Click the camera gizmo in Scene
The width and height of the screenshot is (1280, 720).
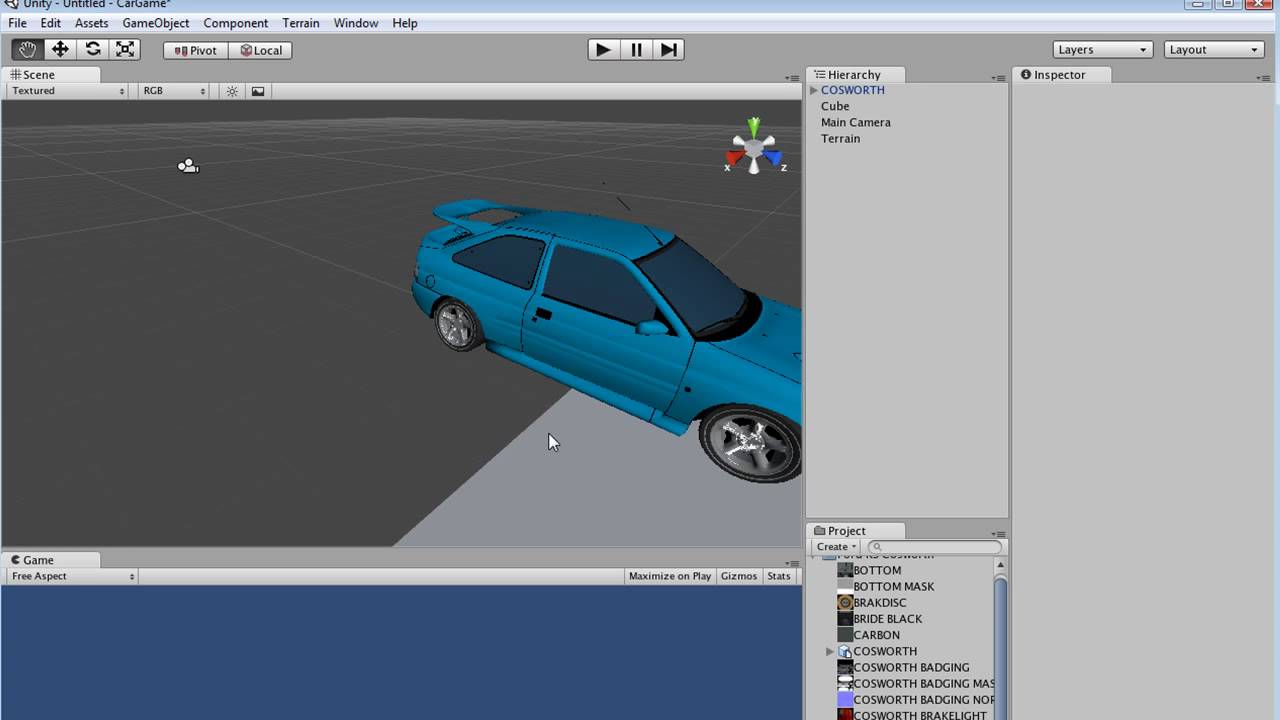tap(188, 166)
